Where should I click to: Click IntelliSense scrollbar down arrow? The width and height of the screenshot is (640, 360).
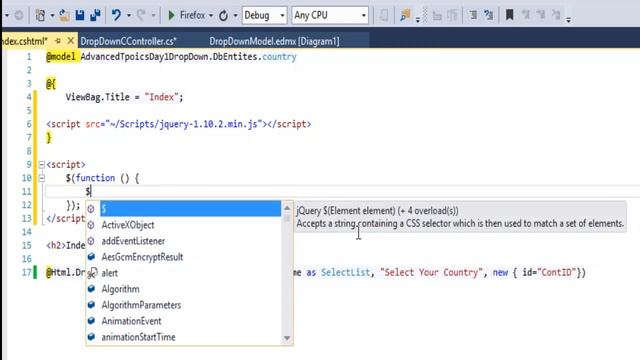coord(287,338)
